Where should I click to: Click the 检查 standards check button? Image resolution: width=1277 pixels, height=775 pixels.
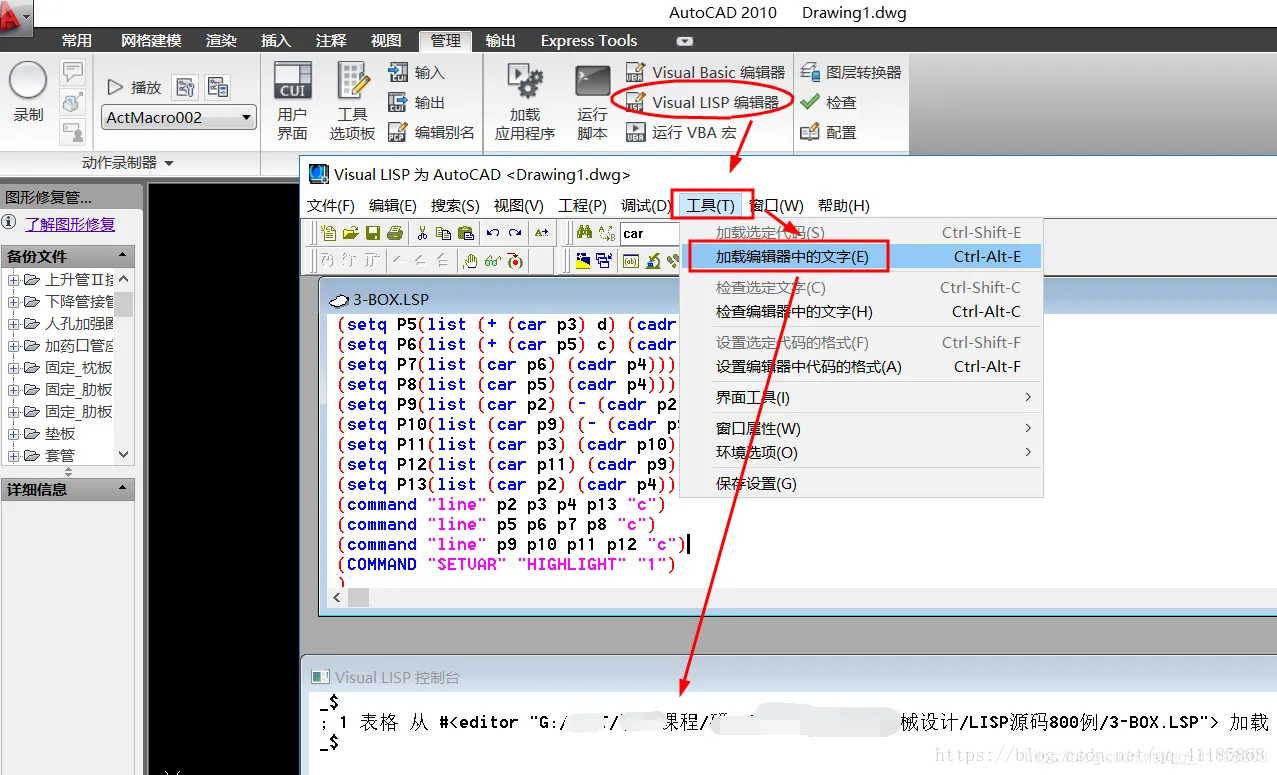pos(829,102)
